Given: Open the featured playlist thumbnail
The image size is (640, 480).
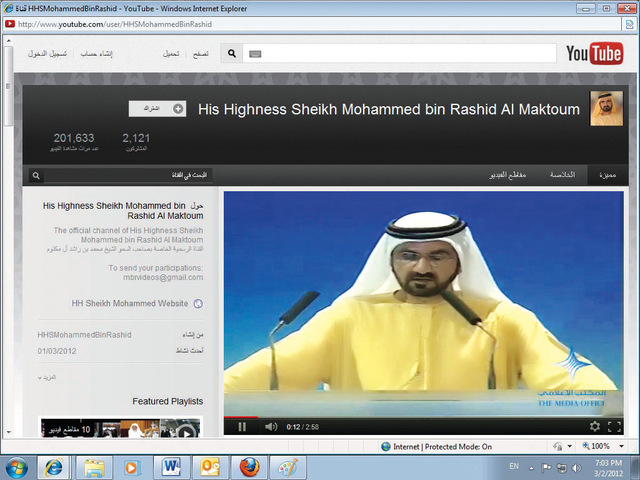Looking at the screenshot, I should pyautogui.click(x=120, y=428).
